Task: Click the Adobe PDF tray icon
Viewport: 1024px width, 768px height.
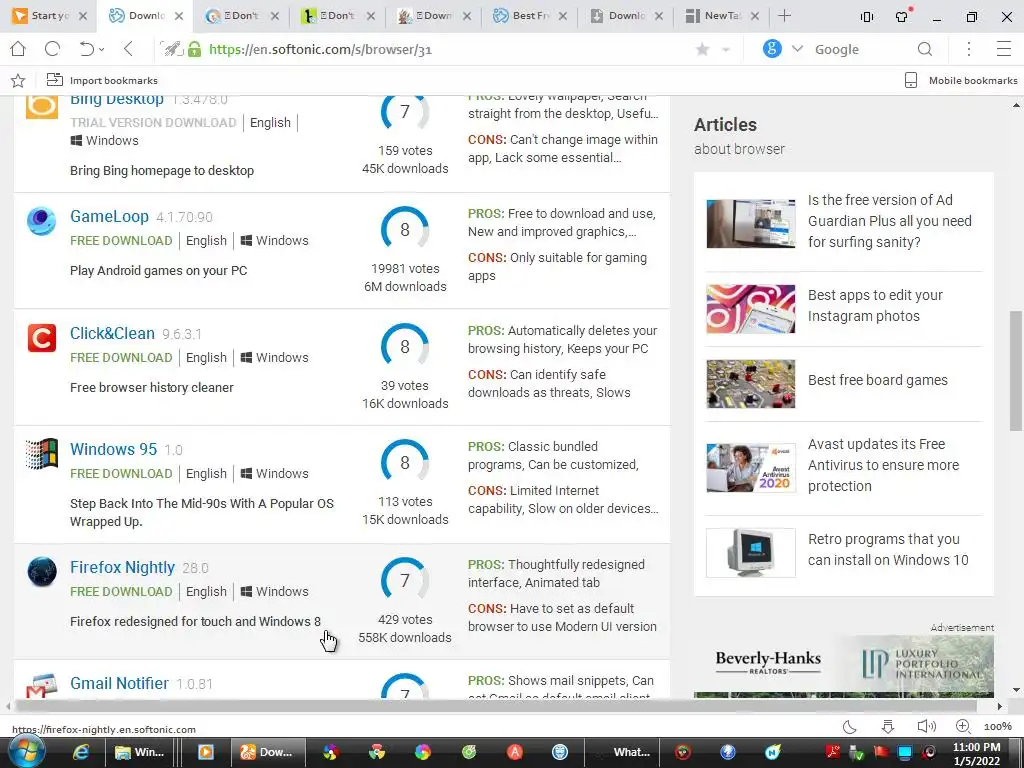Action: coord(833,752)
